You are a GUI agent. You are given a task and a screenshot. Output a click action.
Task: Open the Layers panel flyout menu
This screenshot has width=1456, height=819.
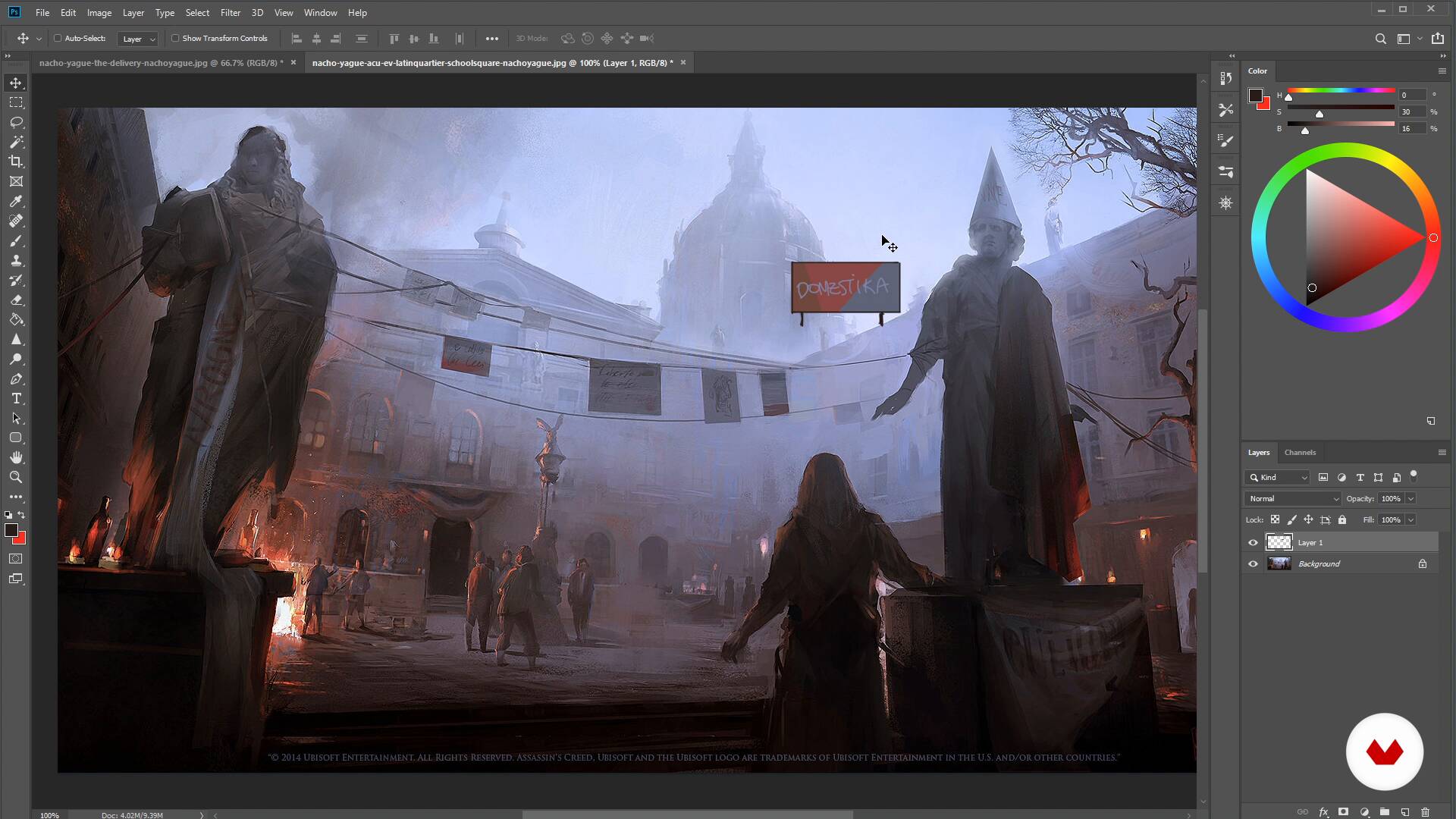[1442, 452]
